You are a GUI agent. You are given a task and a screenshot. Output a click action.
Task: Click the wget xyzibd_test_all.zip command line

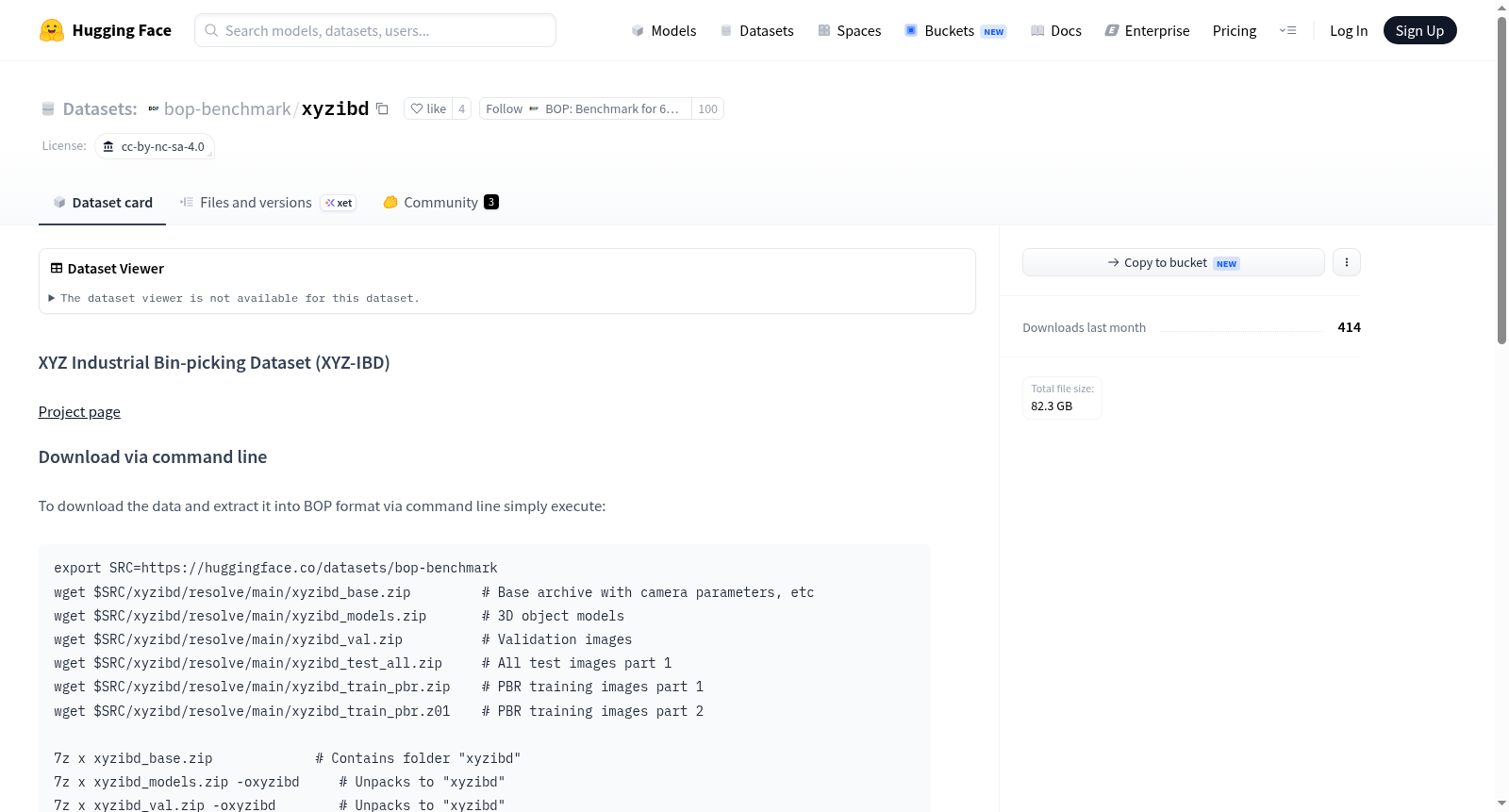point(362,663)
